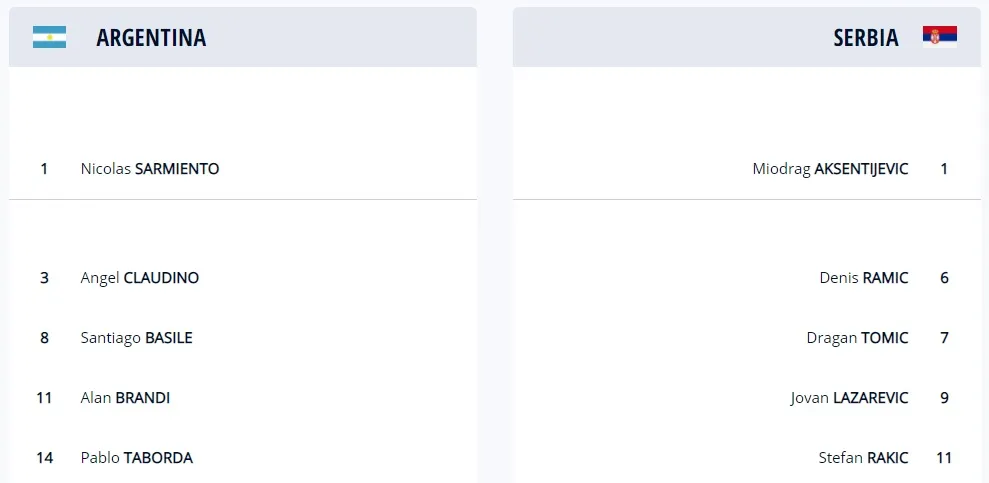
Task: Open Denis RAMIC's player profile
Action: pos(863,278)
